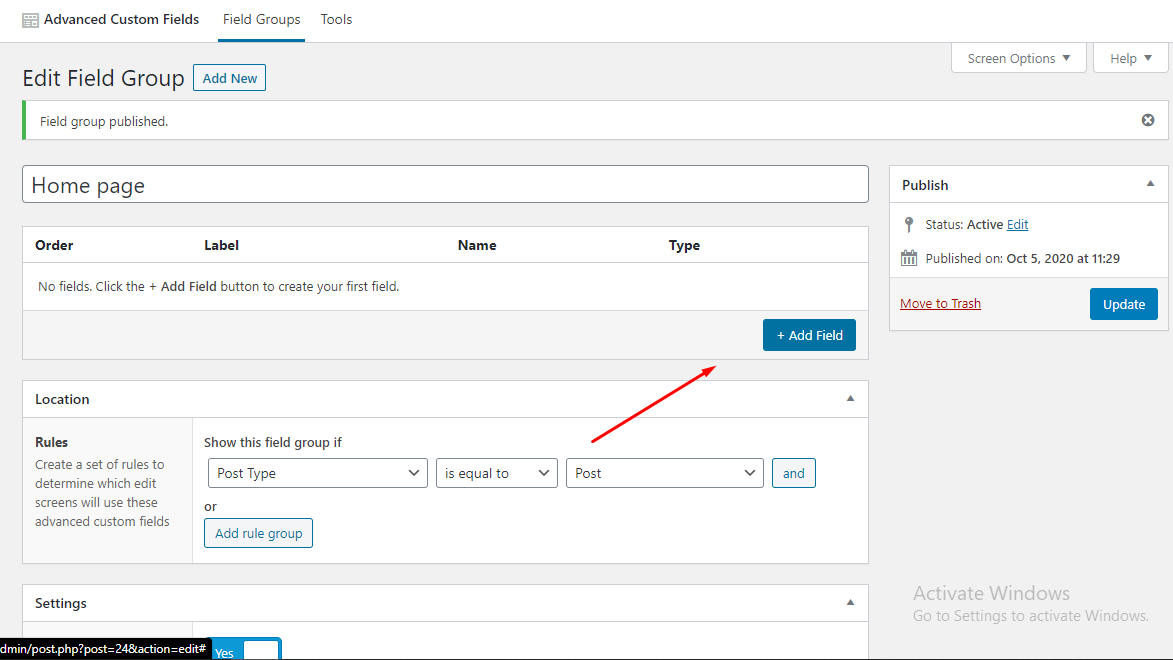This screenshot has width=1173, height=660.
Task: Switch to the Field Groups tab
Action: coord(261,19)
